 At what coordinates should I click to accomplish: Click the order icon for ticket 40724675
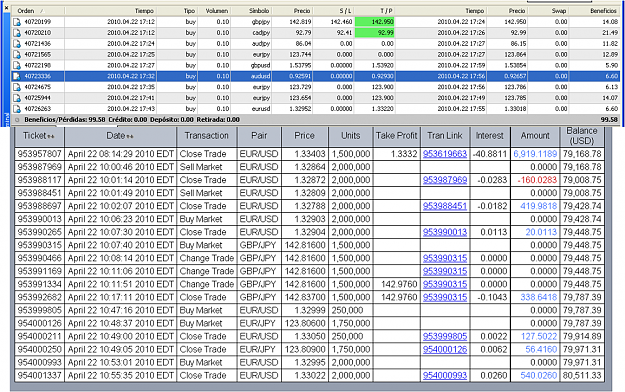(17, 87)
